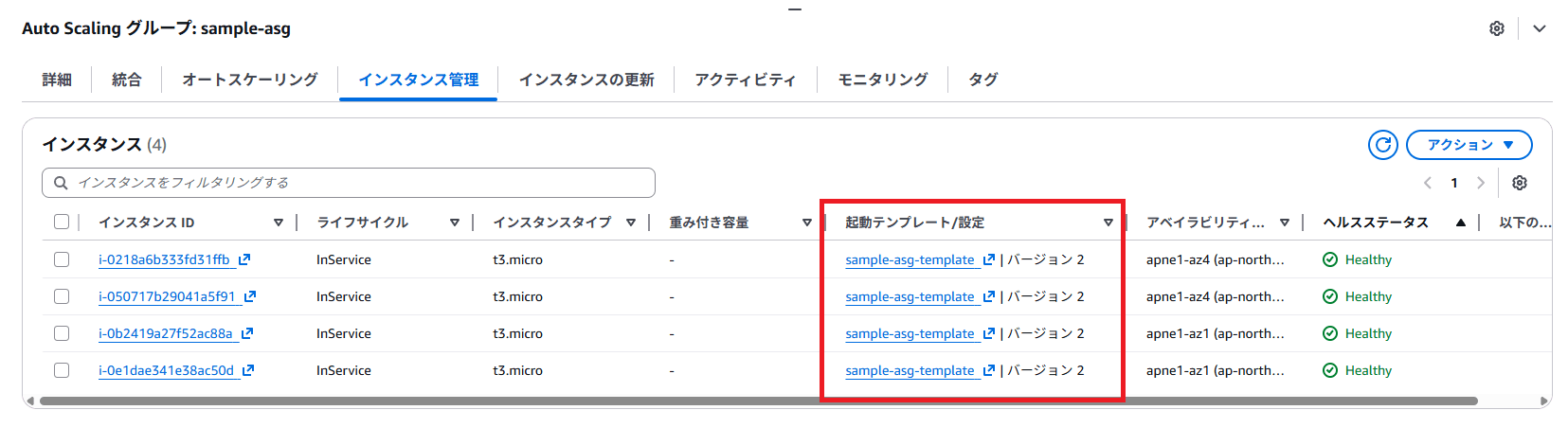Collapse panel with top-right chevron
Image resolution: width=1568 pixels, height=428 pixels.
click(1540, 28)
